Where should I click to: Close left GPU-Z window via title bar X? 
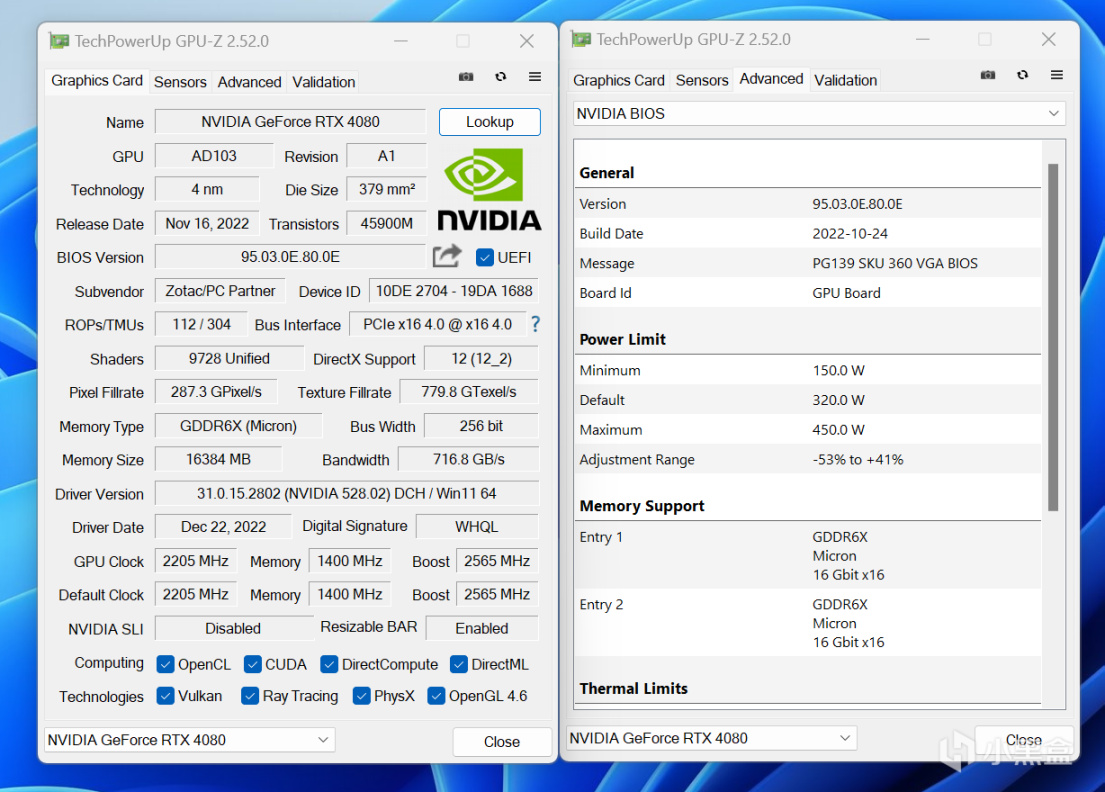[x=526, y=41]
